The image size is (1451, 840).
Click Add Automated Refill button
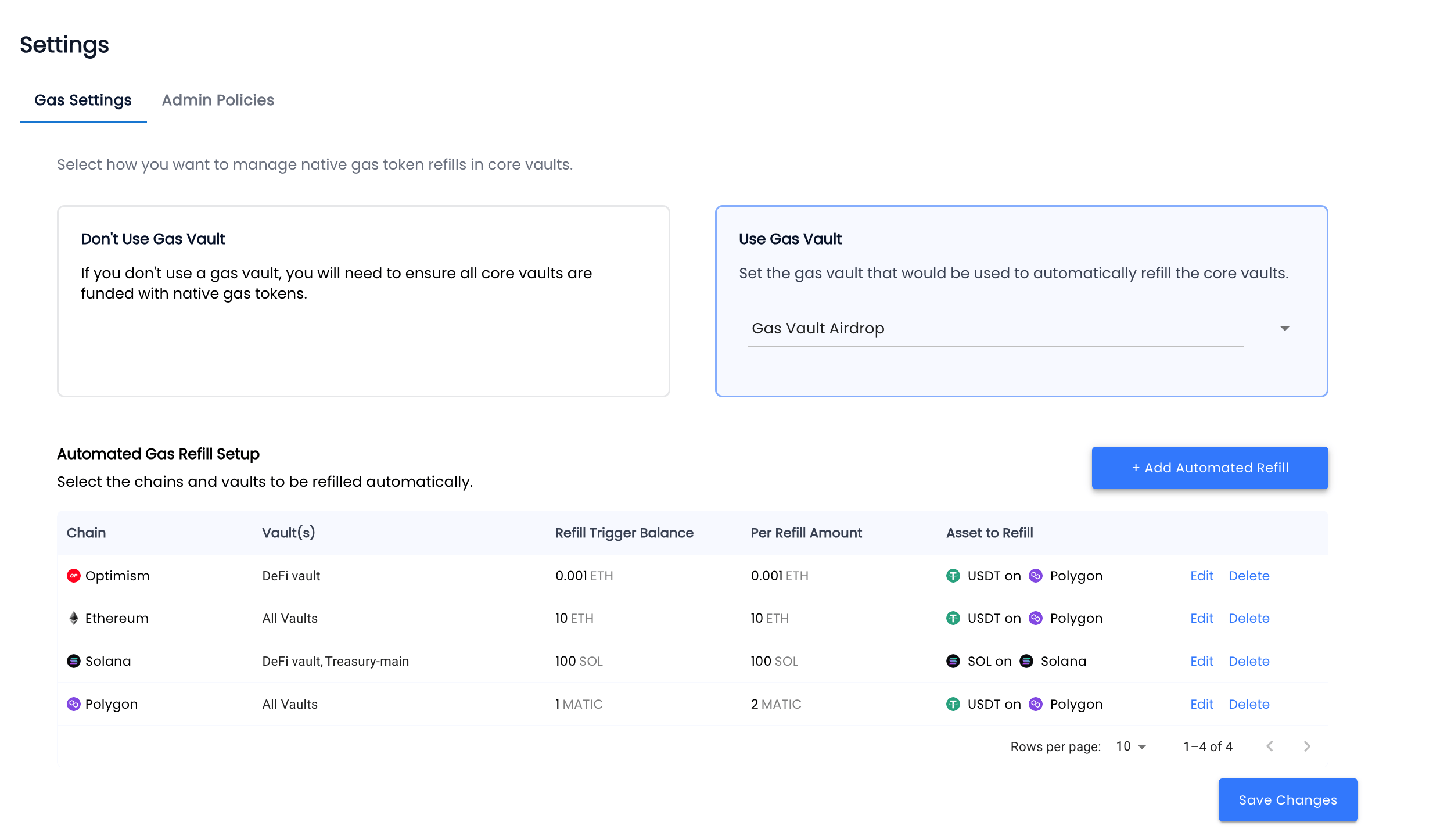pos(1210,468)
